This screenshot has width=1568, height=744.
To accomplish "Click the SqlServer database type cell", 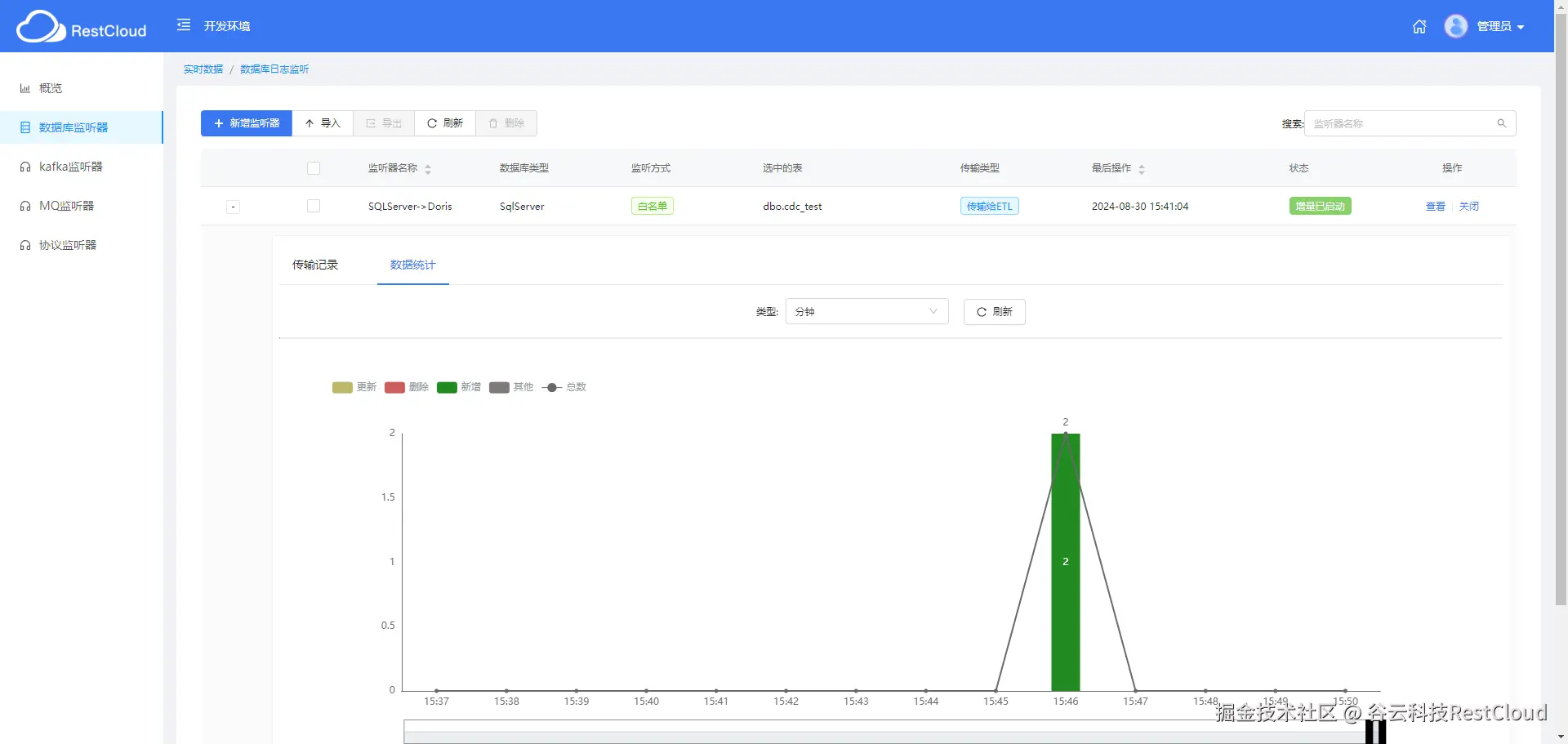I will (522, 207).
